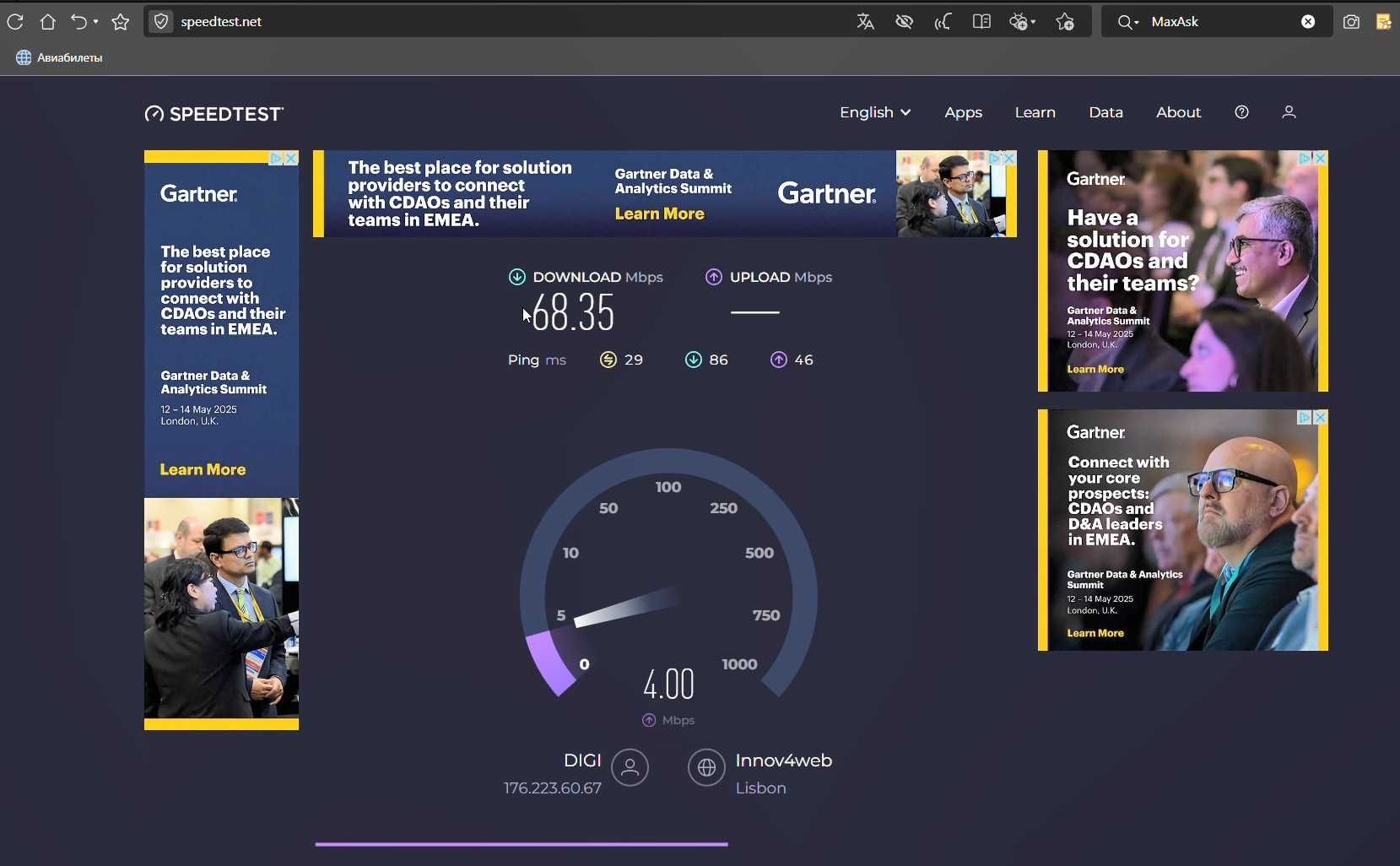Take a screenshot with the camera icon
This screenshot has height=866, width=1400.
pyautogui.click(x=1351, y=22)
